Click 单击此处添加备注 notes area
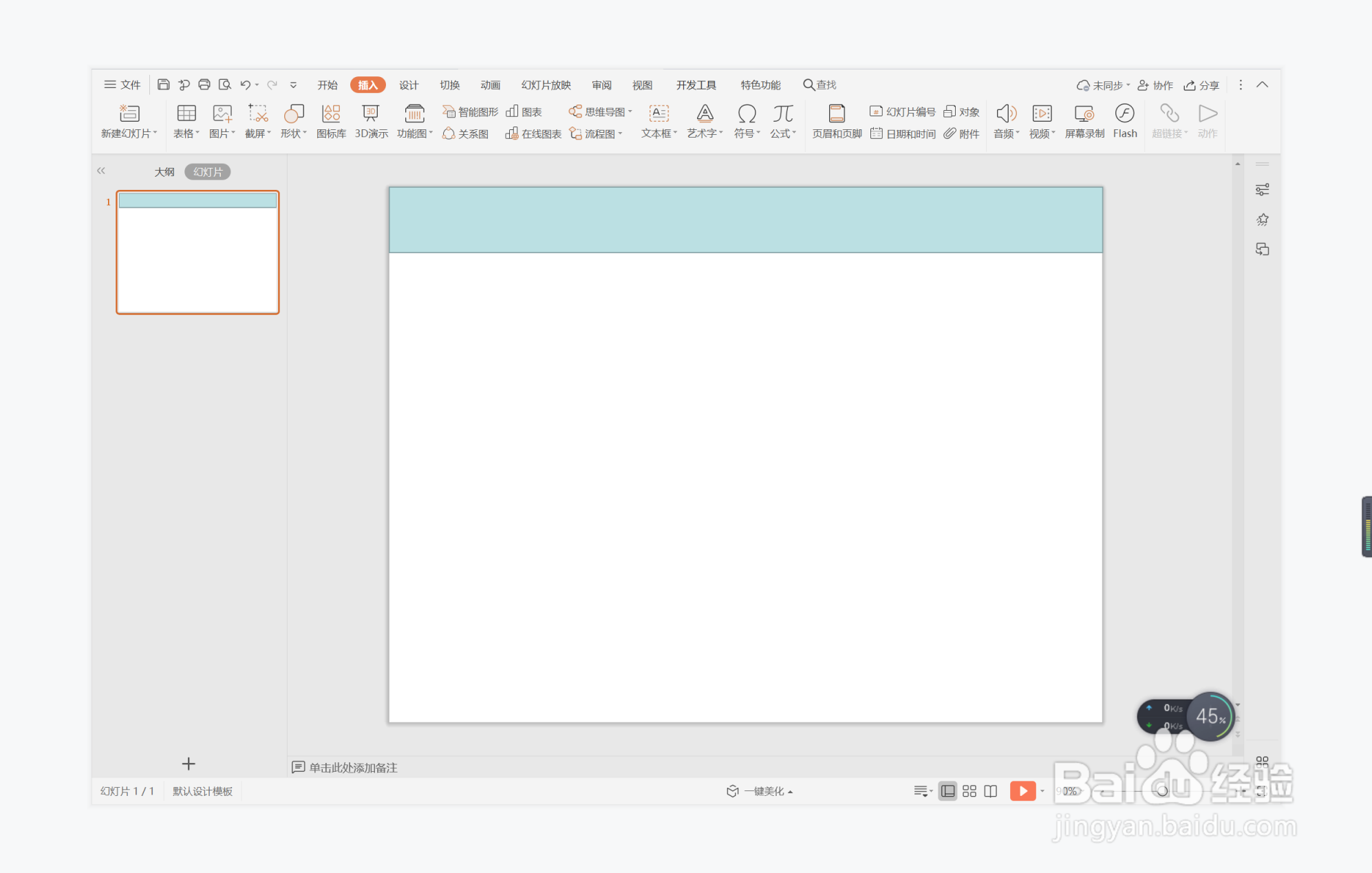The width and height of the screenshot is (1372, 873). pyautogui.click(x=352, y=767)
